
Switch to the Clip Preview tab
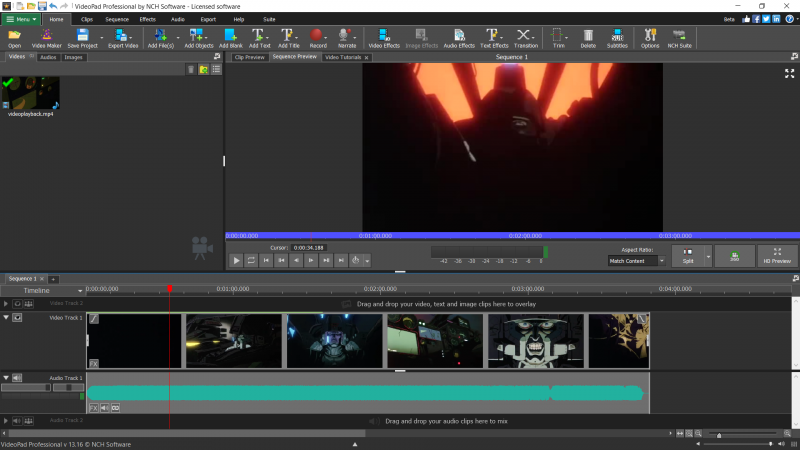point(249,58)
